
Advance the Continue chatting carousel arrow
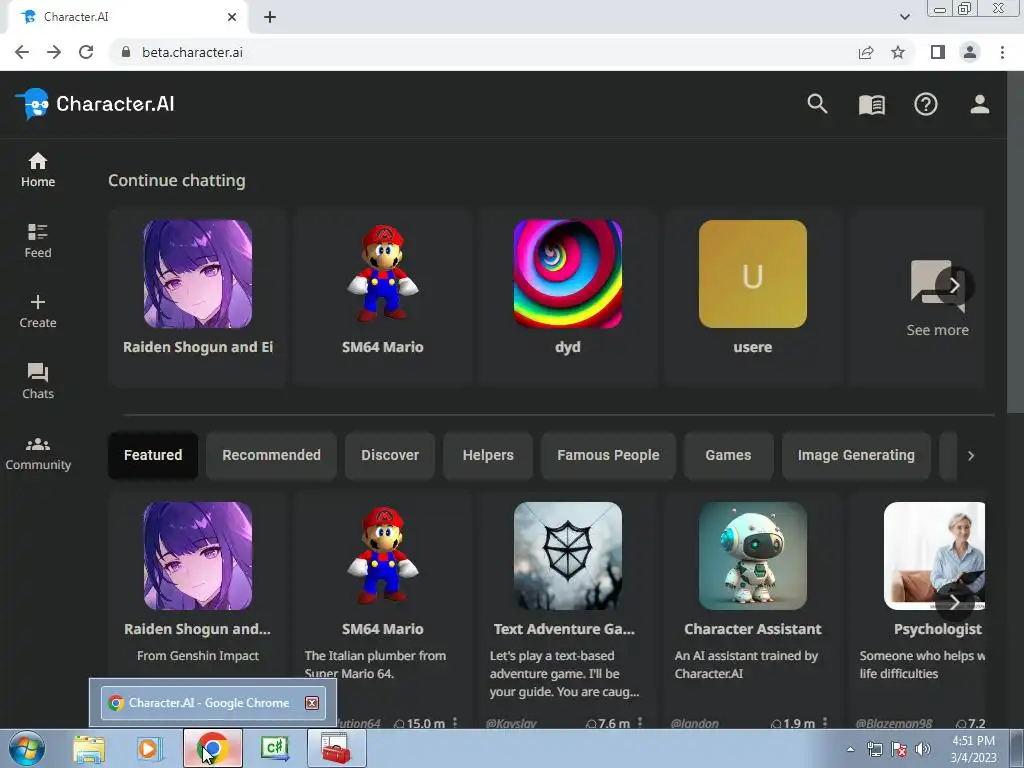click(x=954, y=285)
